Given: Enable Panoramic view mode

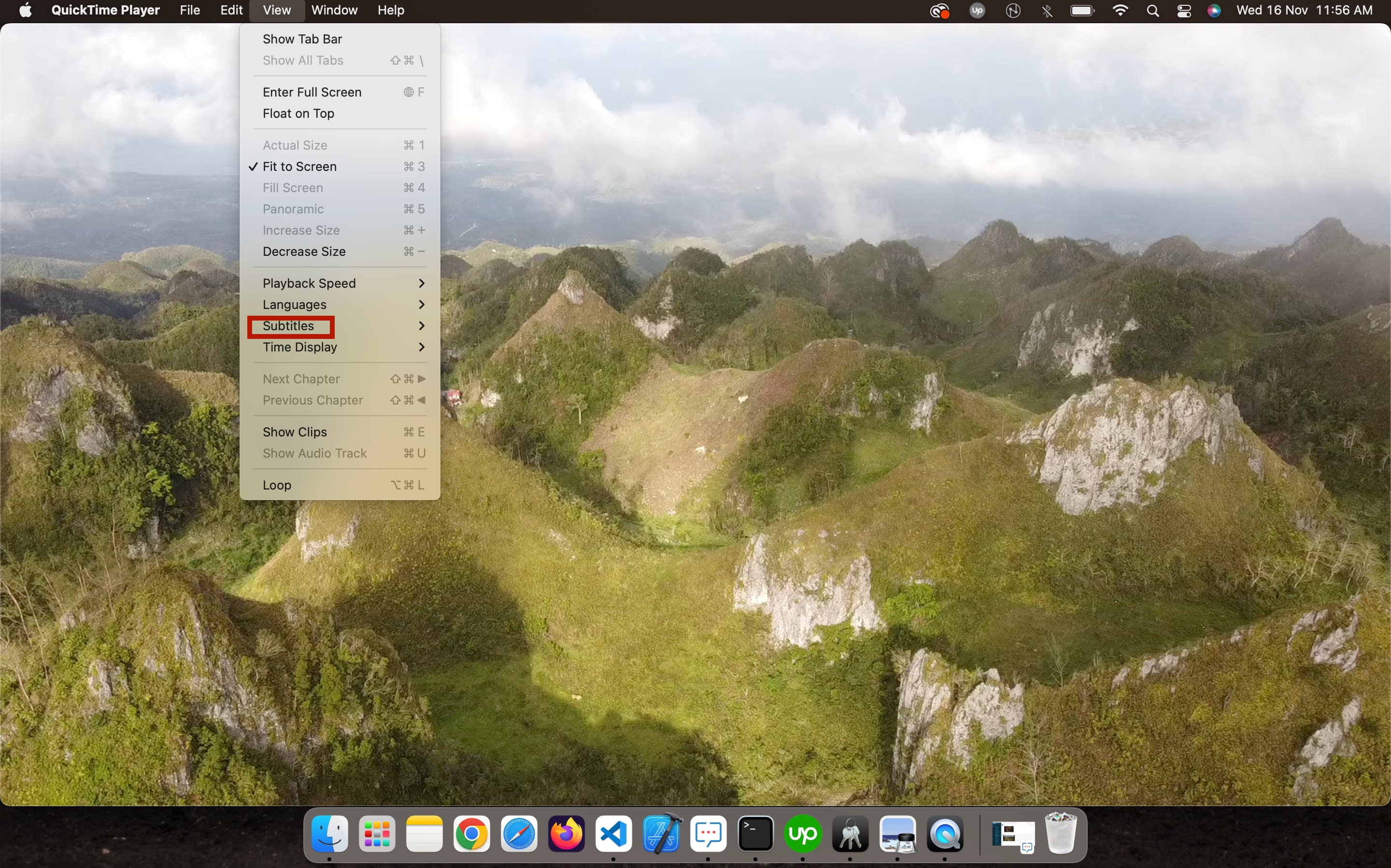Looking at the screenshot, I should 293,209.
